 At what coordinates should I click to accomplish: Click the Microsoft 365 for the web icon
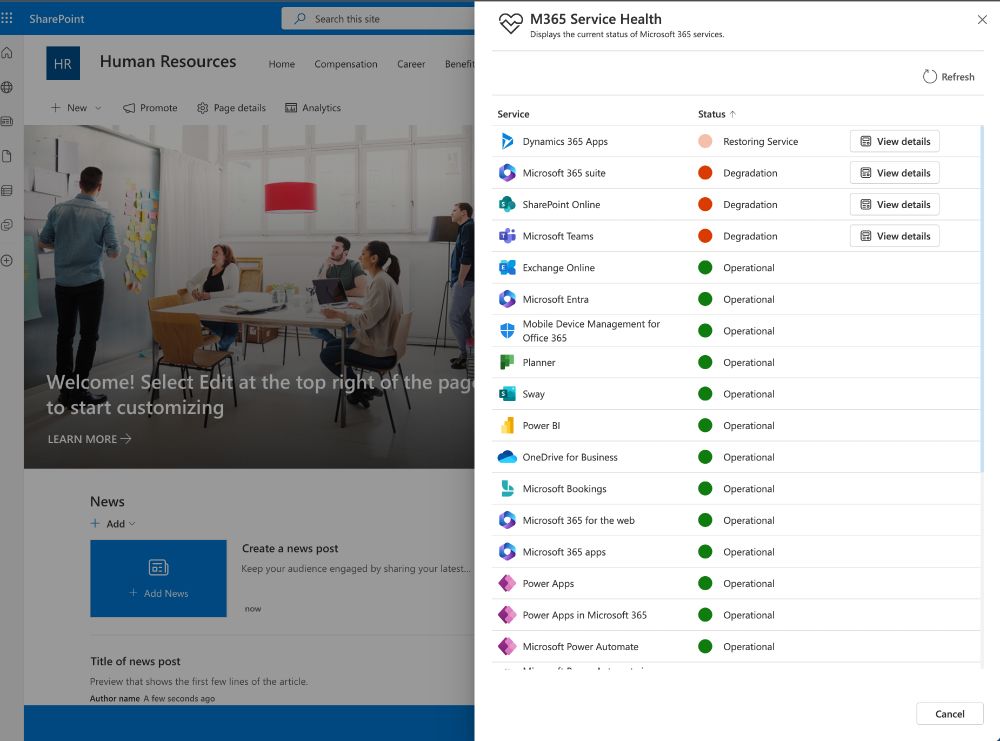pos(507,520)
